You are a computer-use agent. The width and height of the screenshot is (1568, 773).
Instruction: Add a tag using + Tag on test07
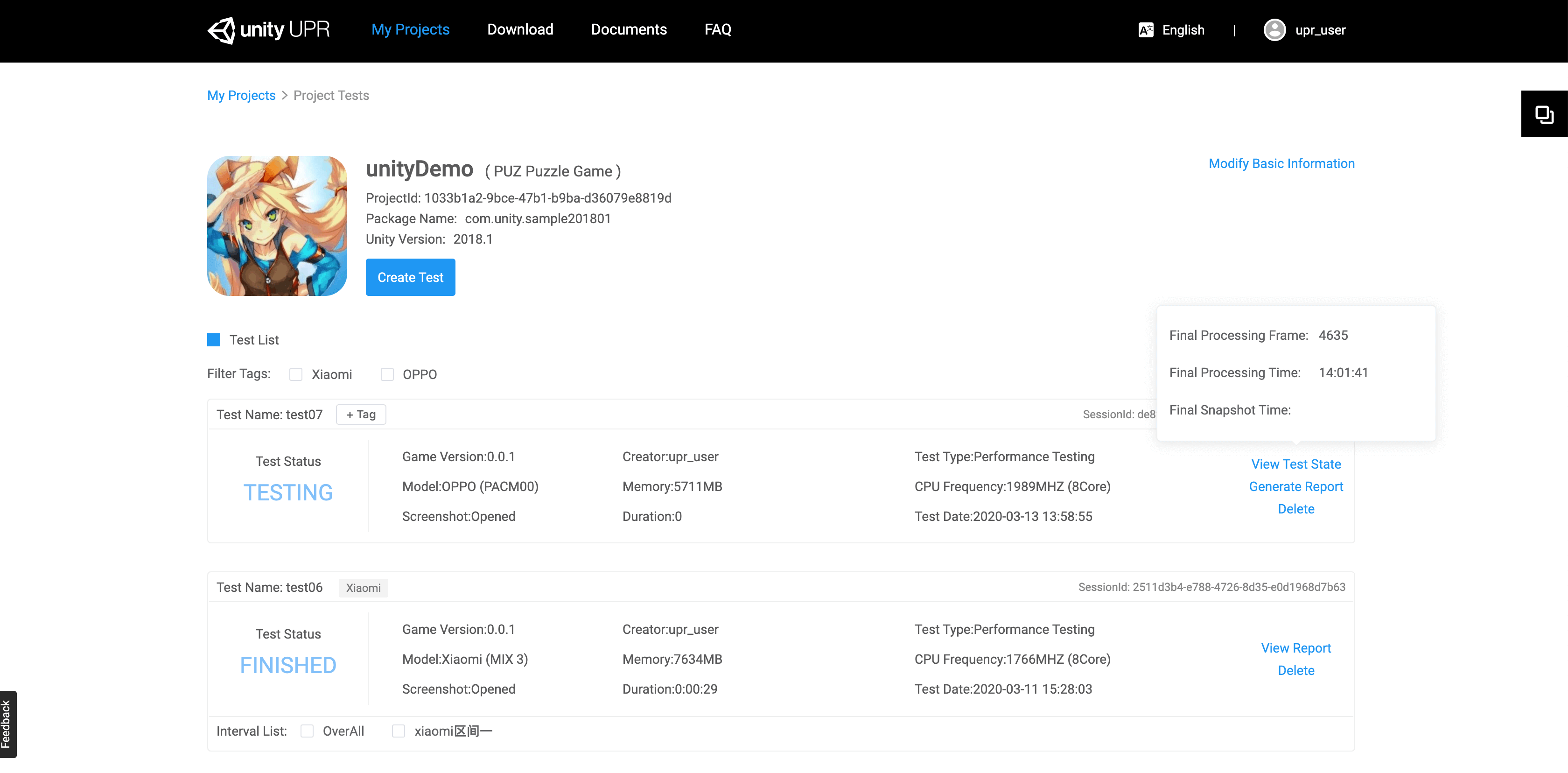[x=361, y=415]
